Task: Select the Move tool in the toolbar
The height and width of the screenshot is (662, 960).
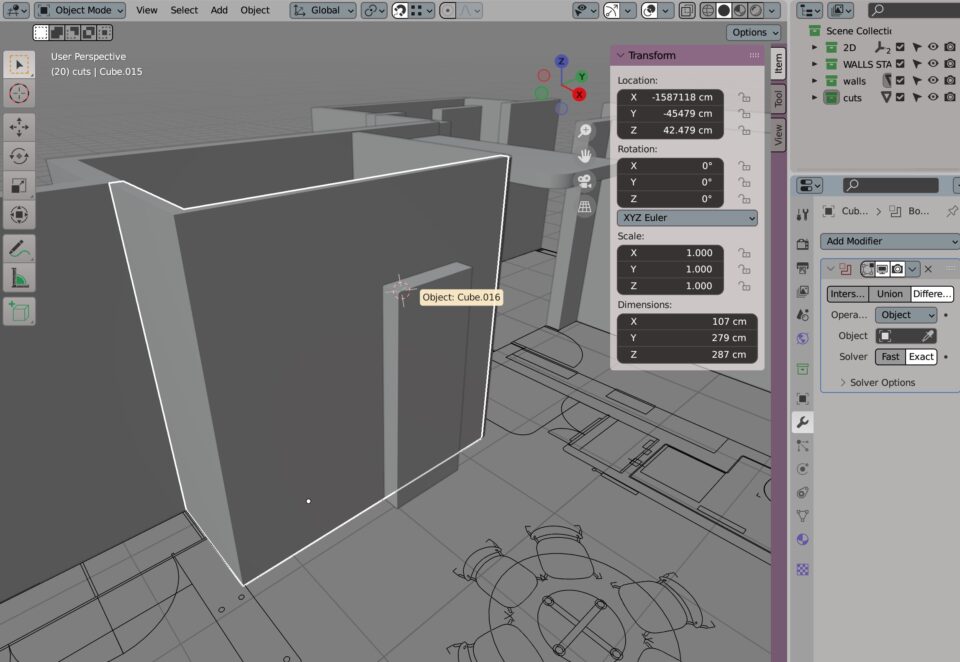Action: [19, 127]
